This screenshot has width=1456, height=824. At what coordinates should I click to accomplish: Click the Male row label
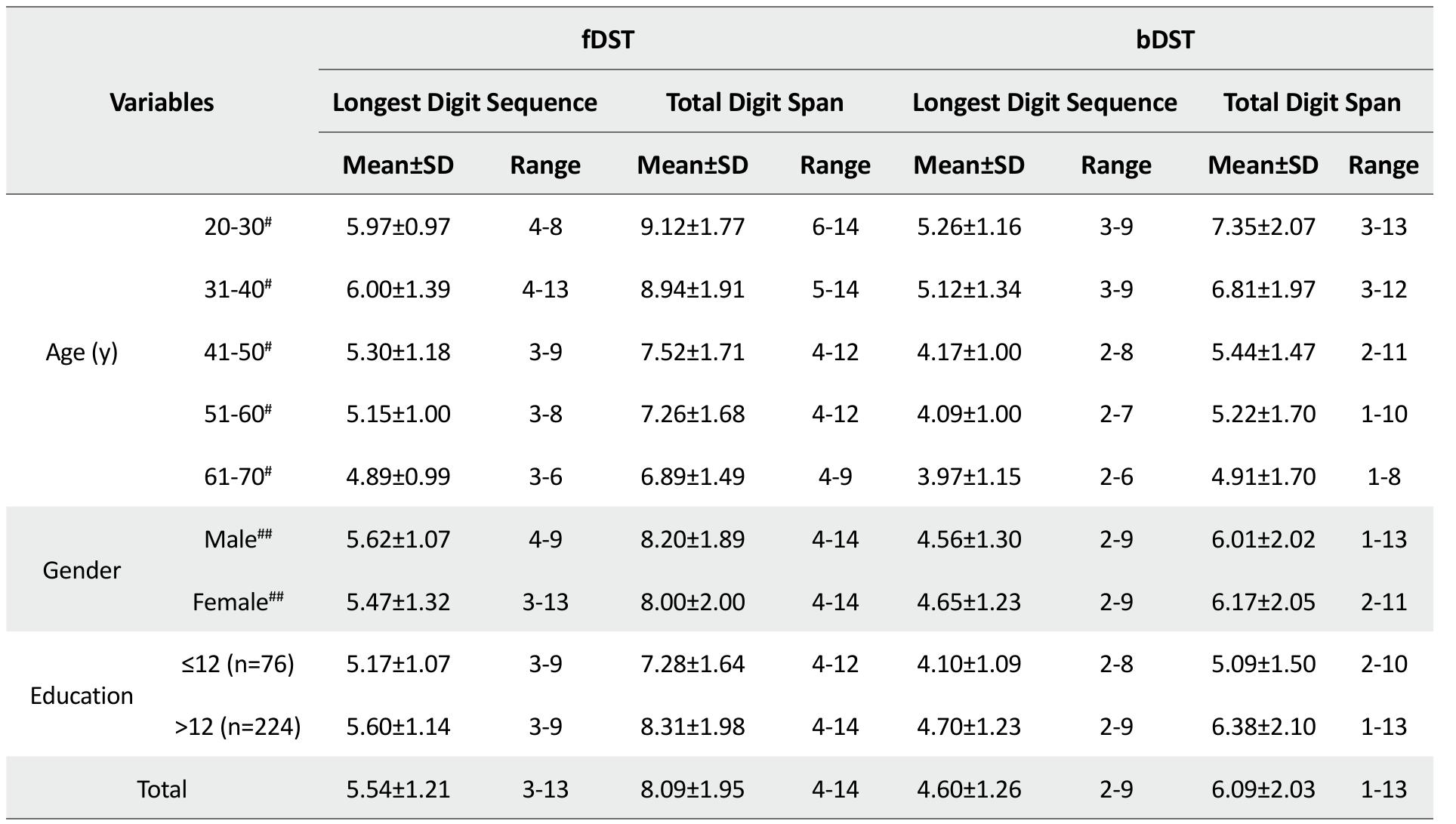point(237,539)
